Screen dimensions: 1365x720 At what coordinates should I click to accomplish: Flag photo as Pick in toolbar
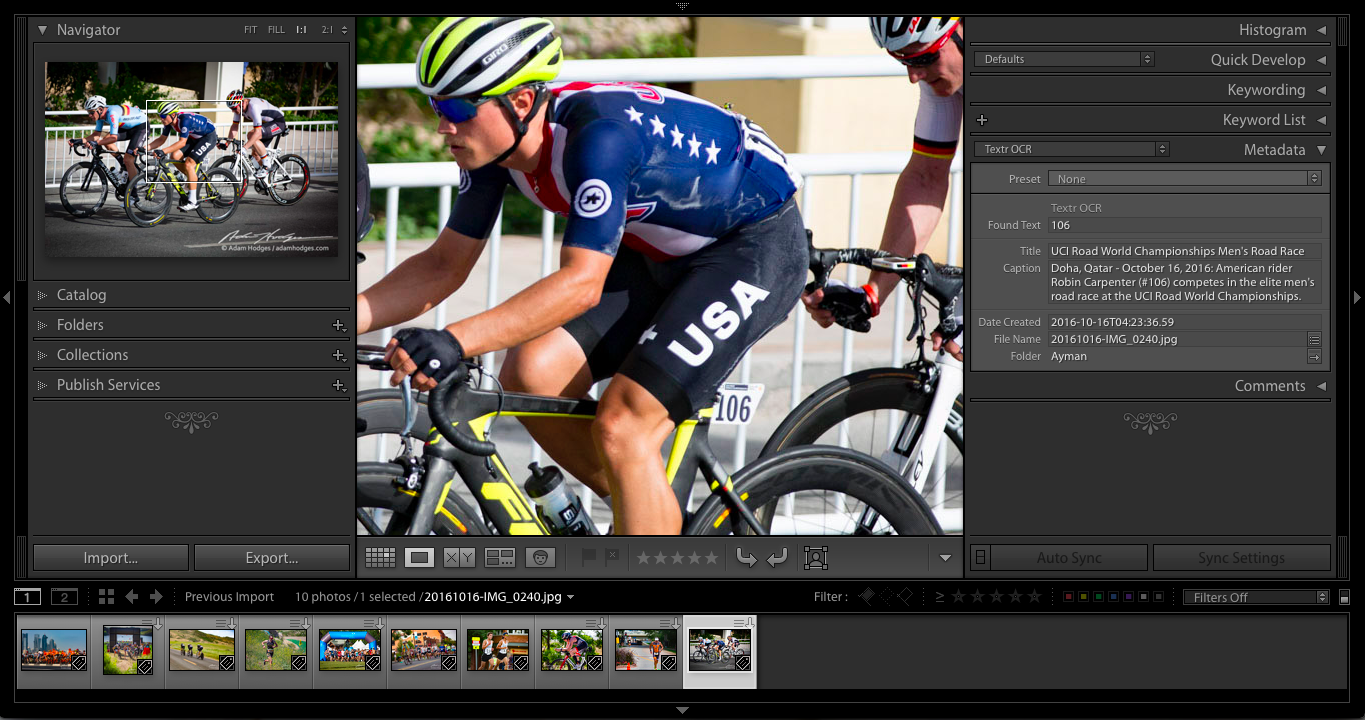(x=589, y=557)
